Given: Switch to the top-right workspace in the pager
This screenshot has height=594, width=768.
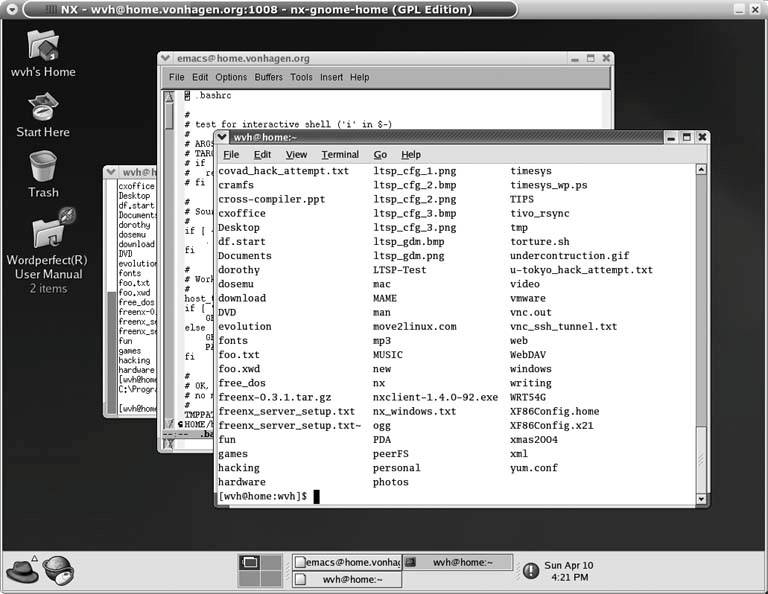Looking at the screenshot, I should 272,562.
